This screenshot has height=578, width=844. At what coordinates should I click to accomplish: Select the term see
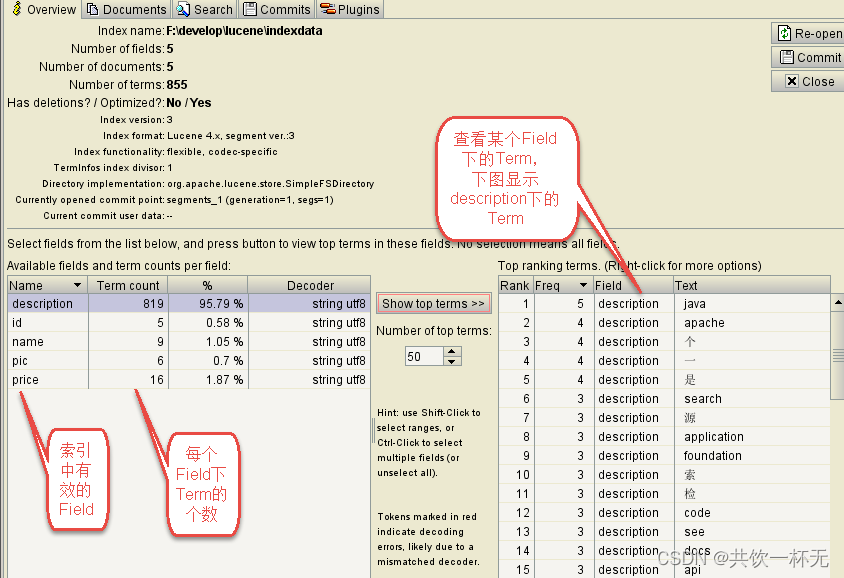[694, 532]
